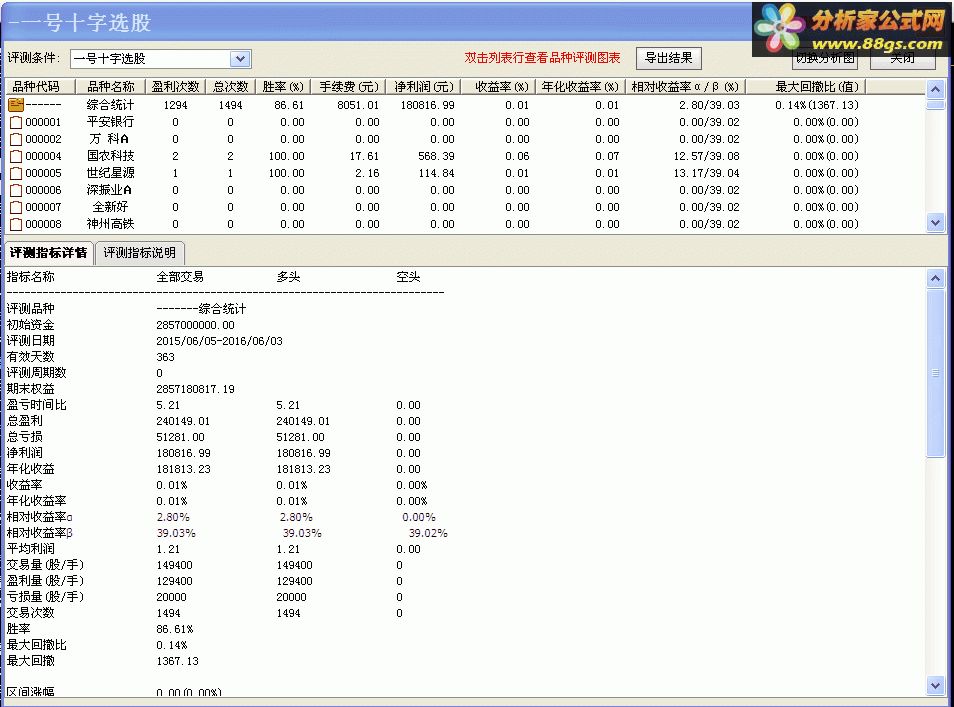
Task: Click the 关闭 button
Action: (903, 58)
